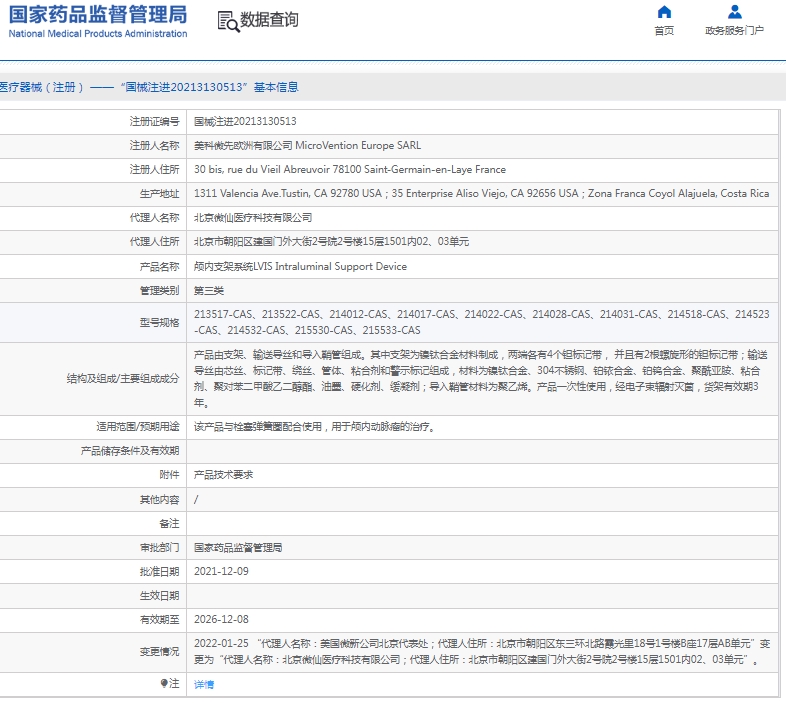This screenshot has width=786, height=703.
Task: Click the 代理人住所 row label
Action: 154,242
